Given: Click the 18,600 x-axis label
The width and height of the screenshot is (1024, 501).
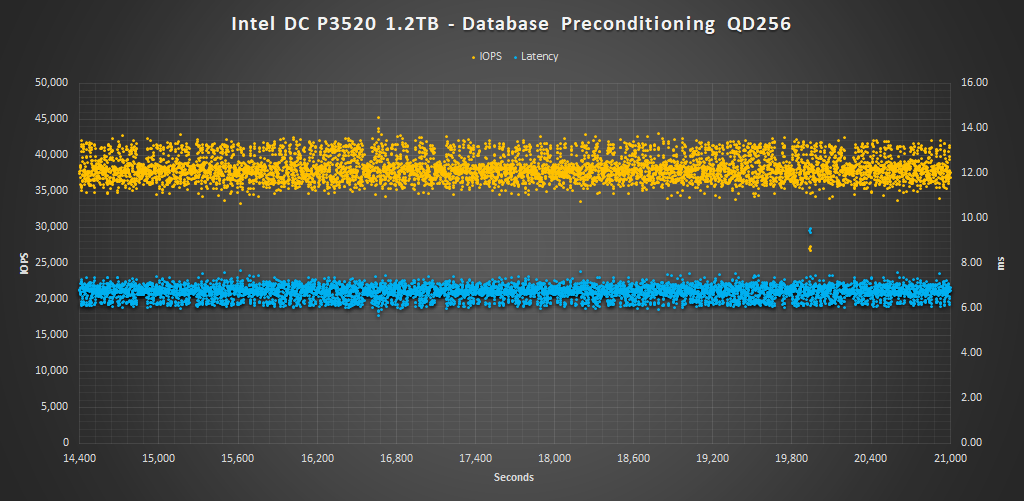Looking at the screenshot, I should 633,459.
